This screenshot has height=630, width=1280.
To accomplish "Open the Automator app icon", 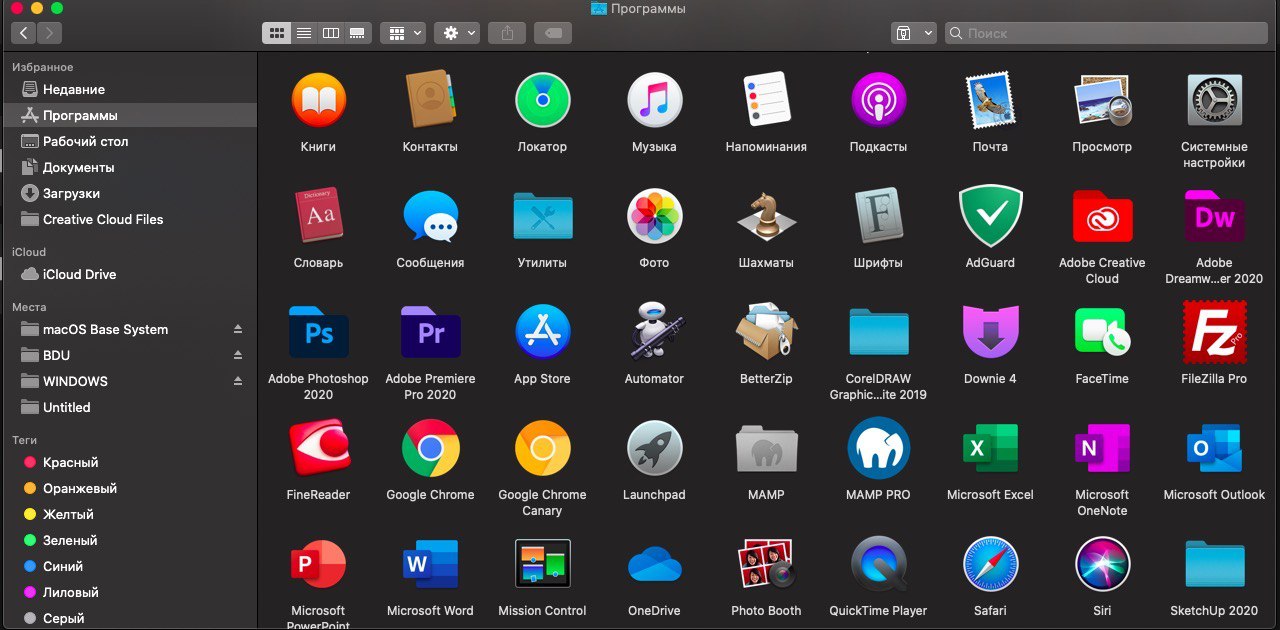I will [x=654, y=332].
